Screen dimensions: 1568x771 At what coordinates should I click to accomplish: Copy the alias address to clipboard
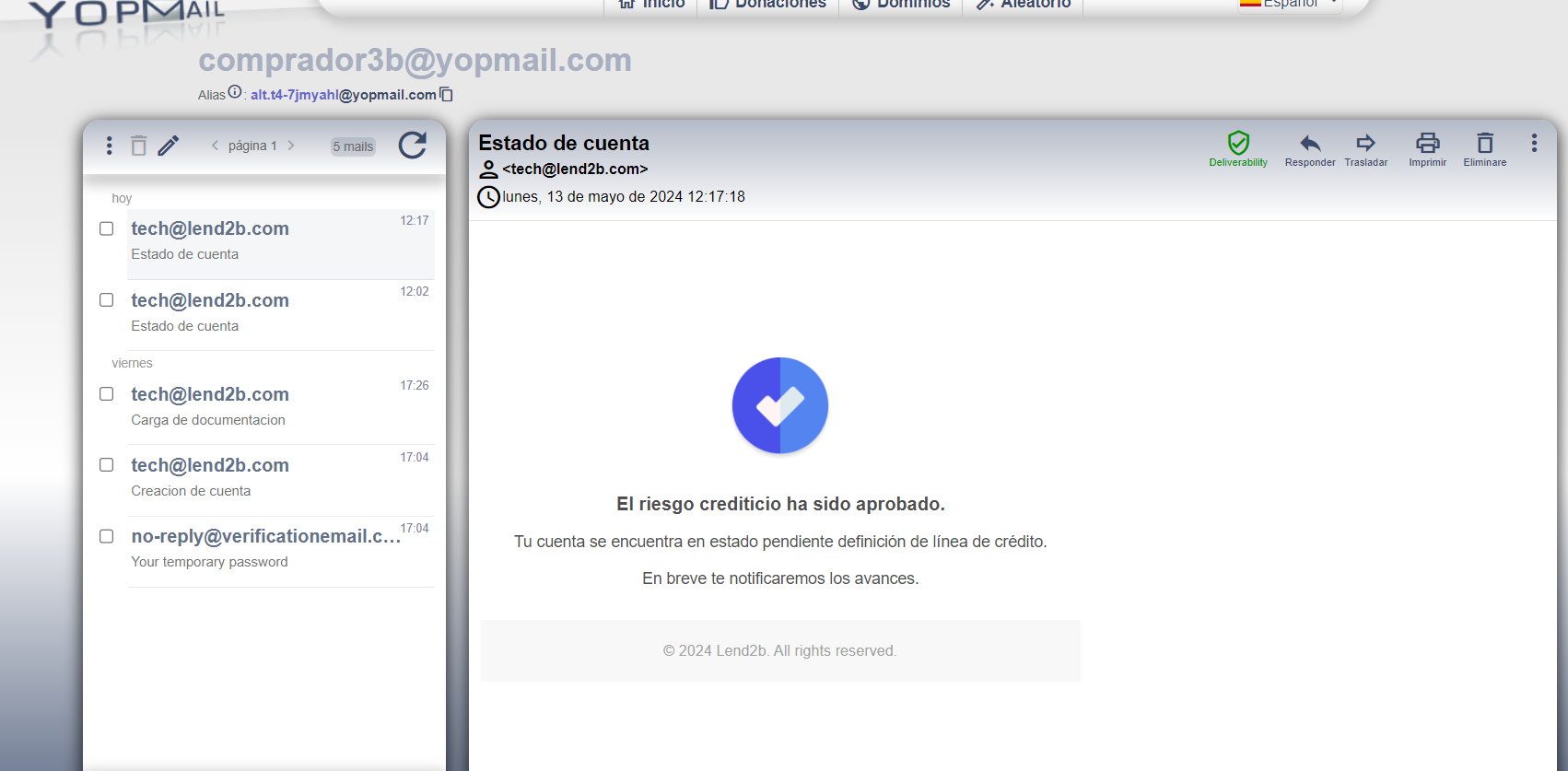pyautogui.click(x=447, y=94)
